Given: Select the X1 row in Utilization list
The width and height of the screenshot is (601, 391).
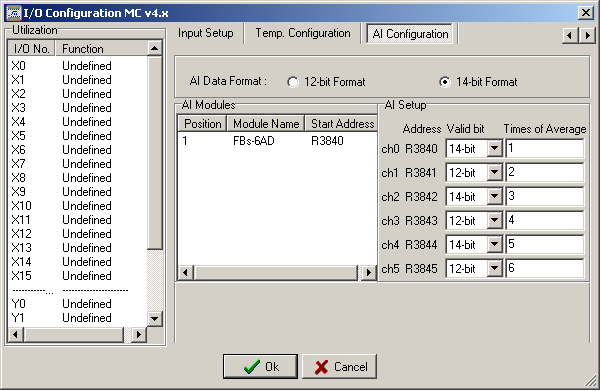Looking at the screenshot, I should pos(77,80).
